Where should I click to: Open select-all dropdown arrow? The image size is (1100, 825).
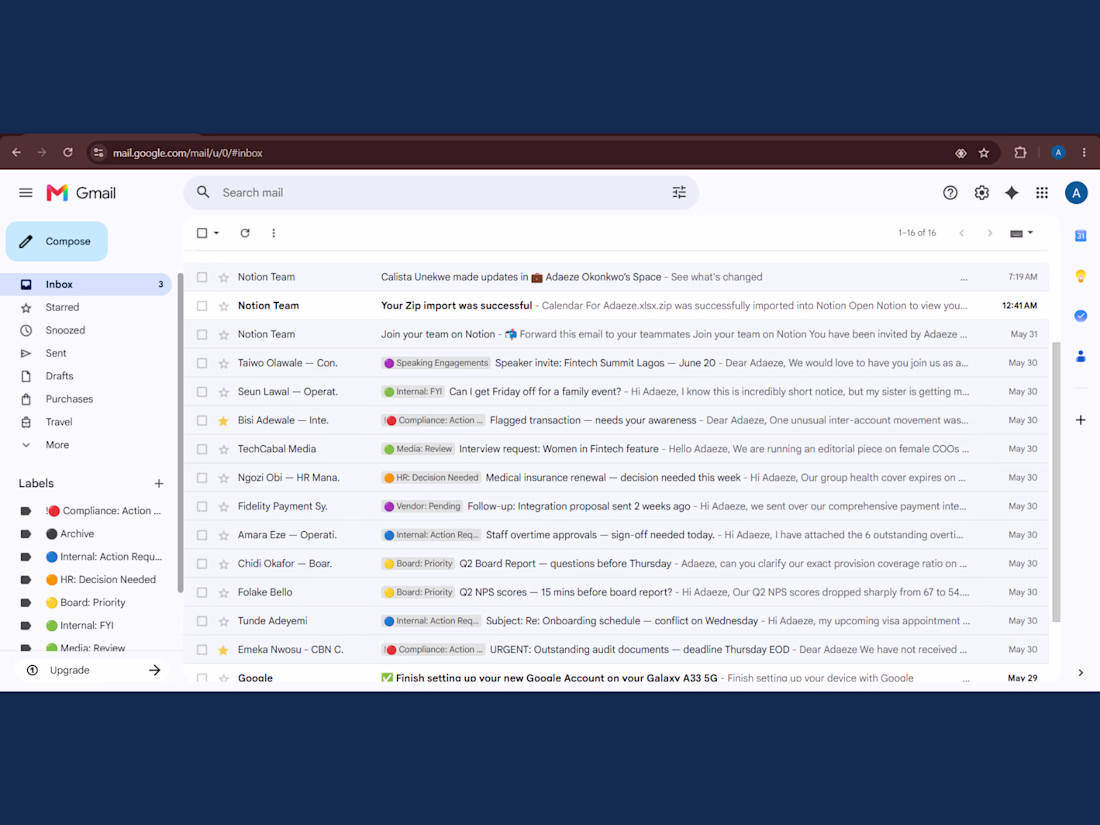tap(217, 233)
